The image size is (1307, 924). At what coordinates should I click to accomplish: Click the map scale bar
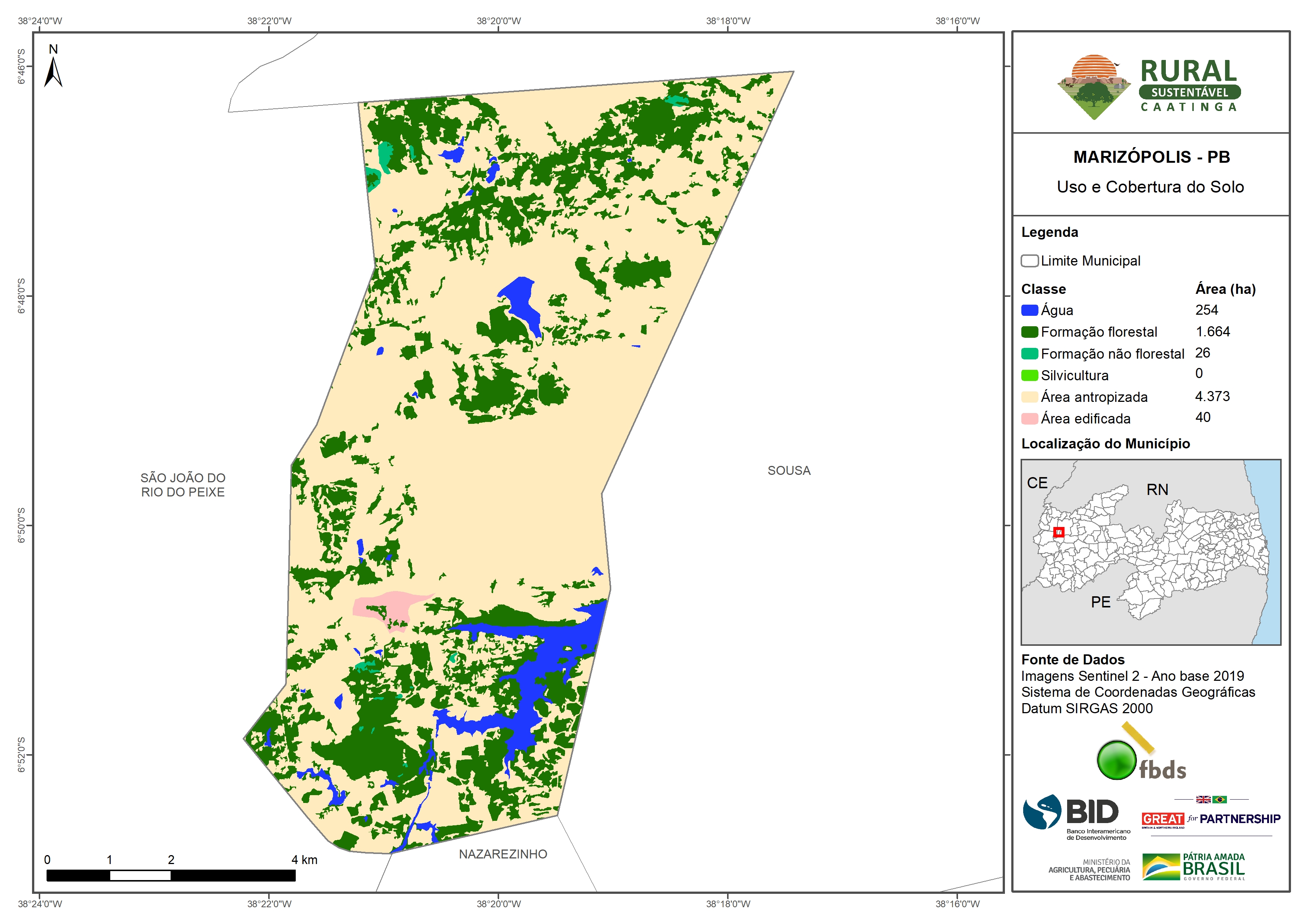coord(171,875)
